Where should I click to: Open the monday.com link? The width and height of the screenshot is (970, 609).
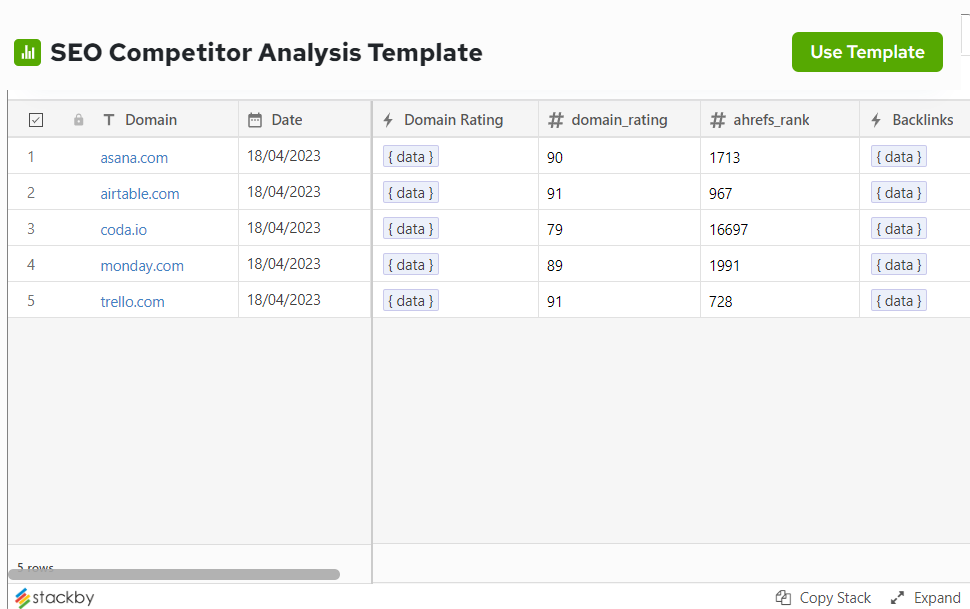142,266
